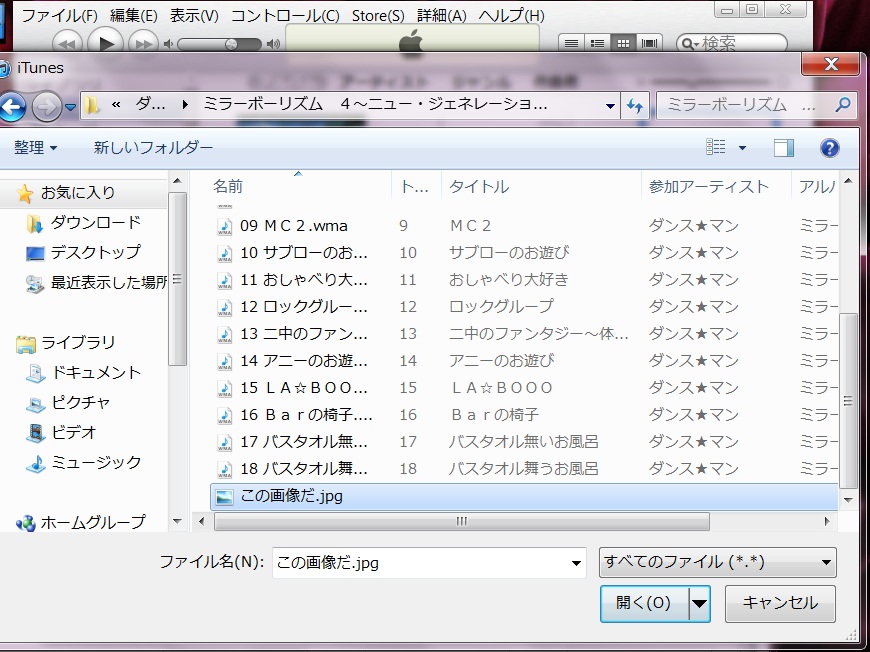
Task: Switch iTunes to album list view
Action: click(597, 43)
